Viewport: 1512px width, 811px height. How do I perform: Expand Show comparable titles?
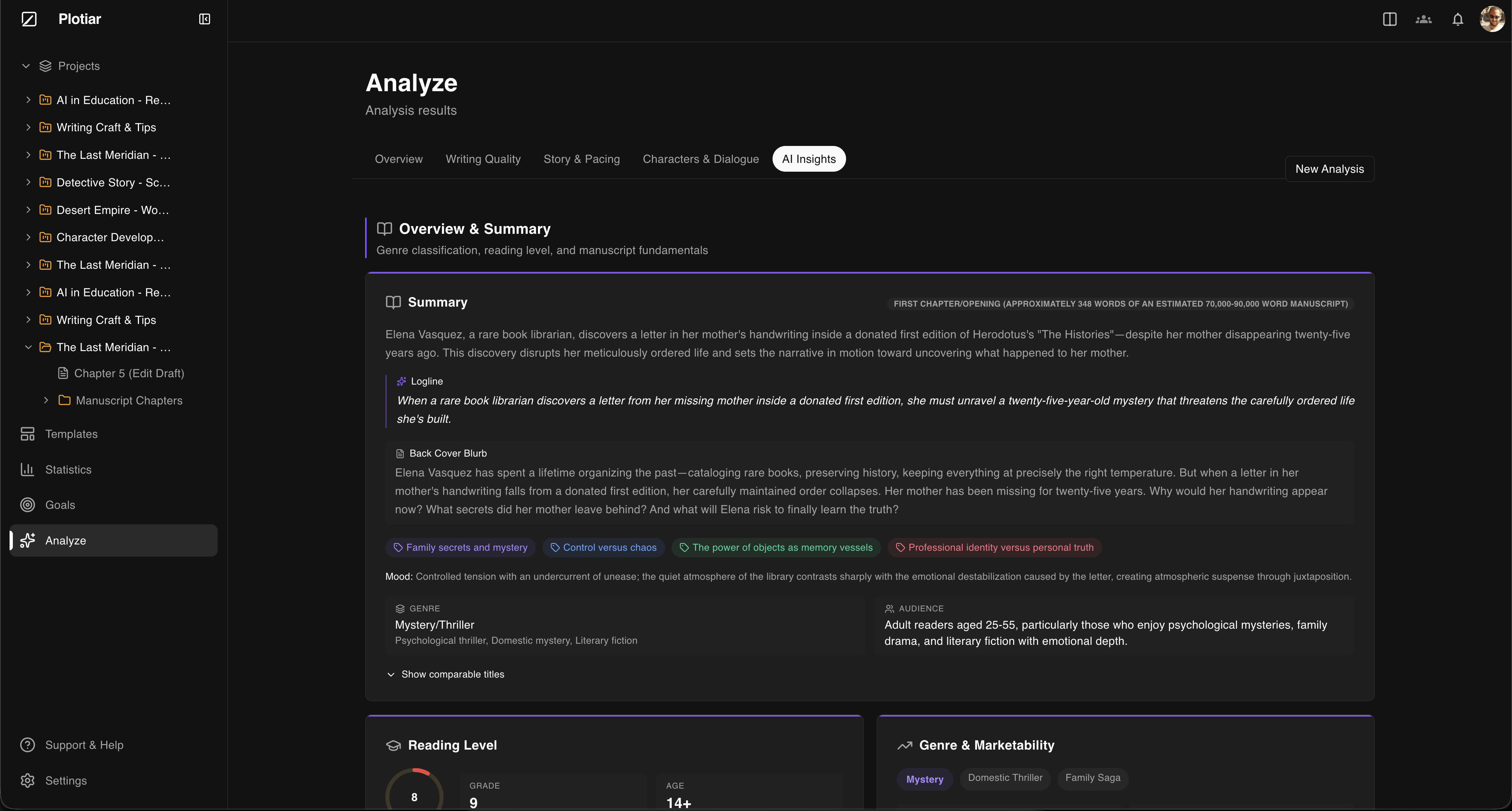point(446,674)
